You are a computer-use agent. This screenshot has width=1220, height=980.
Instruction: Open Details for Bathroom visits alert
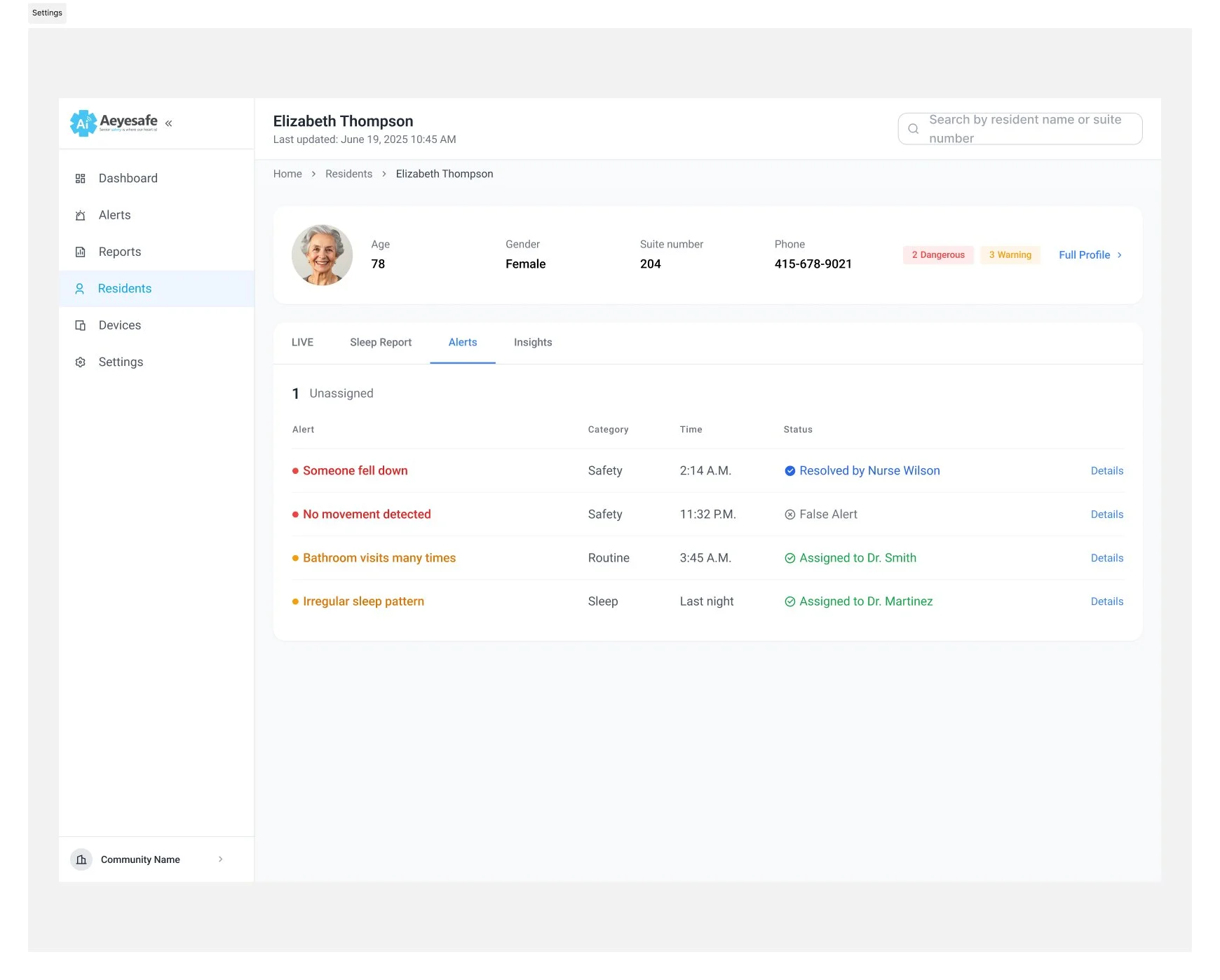point(1107,558)
